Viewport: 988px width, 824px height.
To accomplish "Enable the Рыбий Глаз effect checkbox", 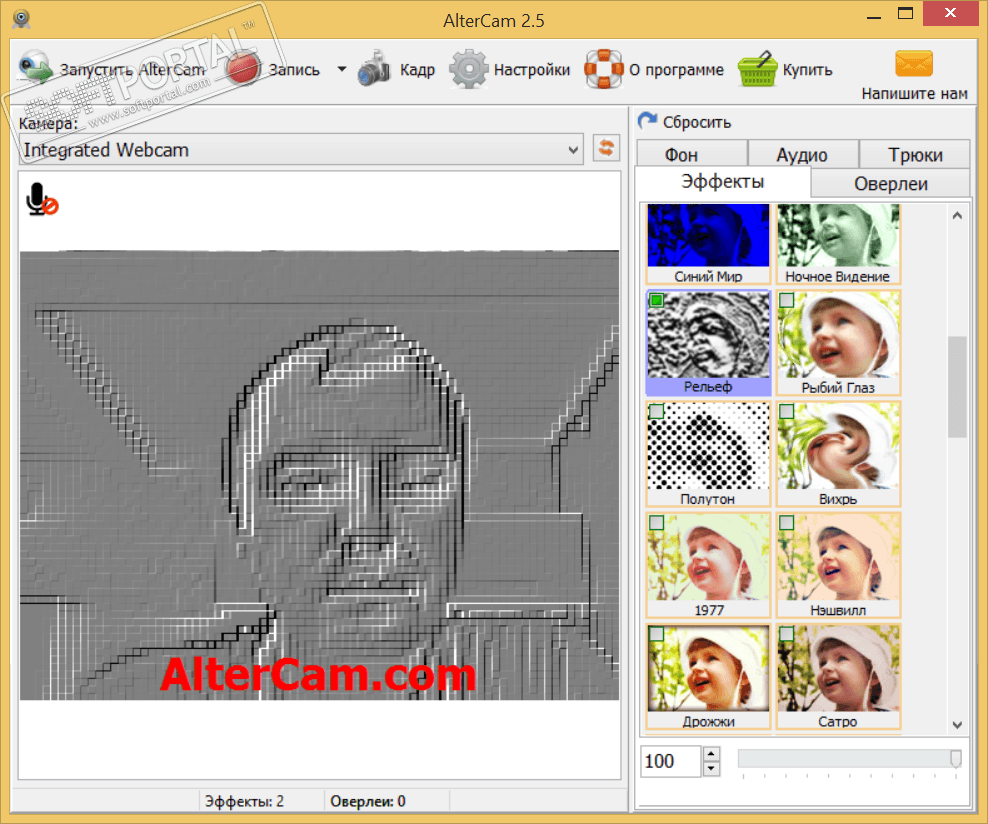I will (x=786, y=300).
